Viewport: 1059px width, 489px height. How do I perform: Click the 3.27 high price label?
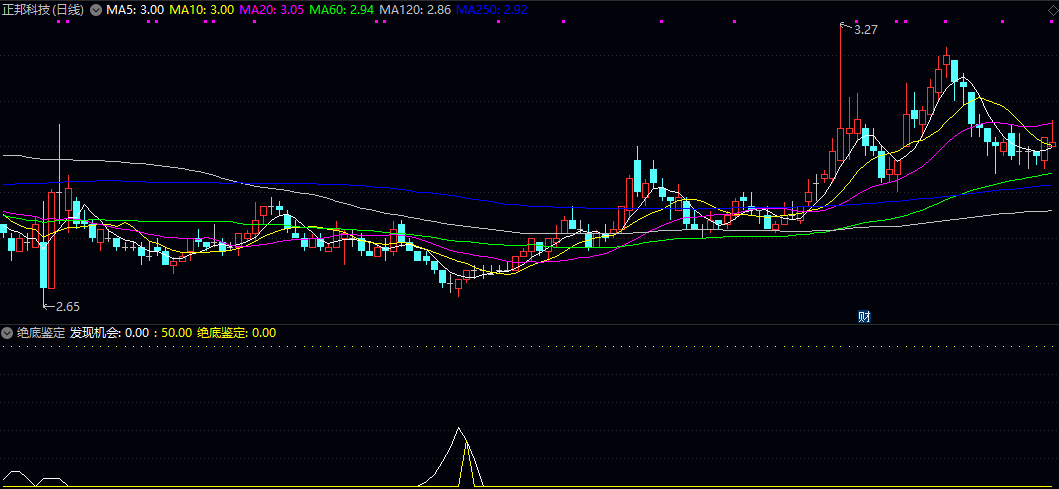865,30
